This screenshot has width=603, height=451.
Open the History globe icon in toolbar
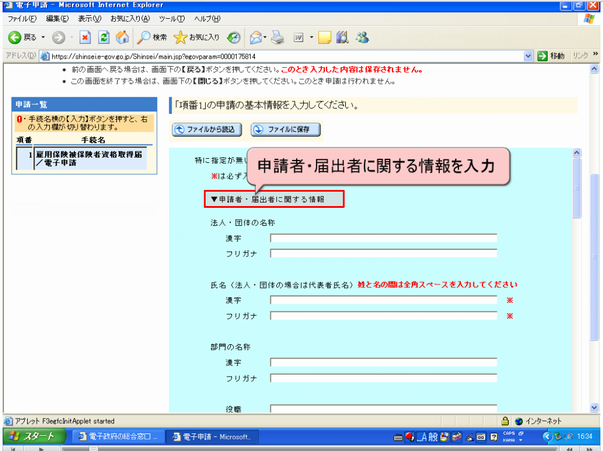tap(233, 37)
